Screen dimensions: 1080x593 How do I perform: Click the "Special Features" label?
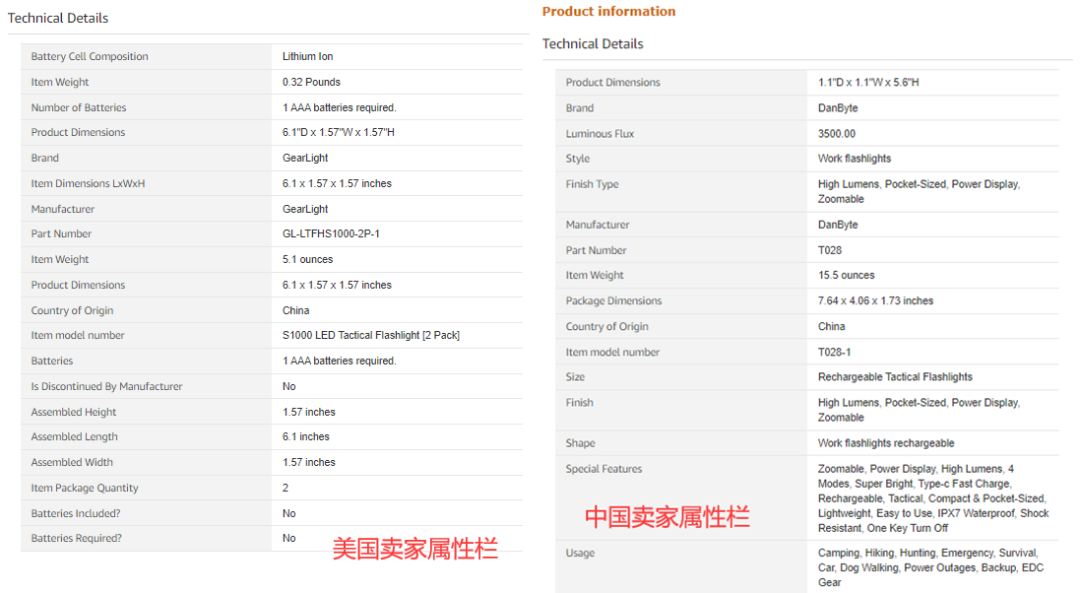(603, 469)
